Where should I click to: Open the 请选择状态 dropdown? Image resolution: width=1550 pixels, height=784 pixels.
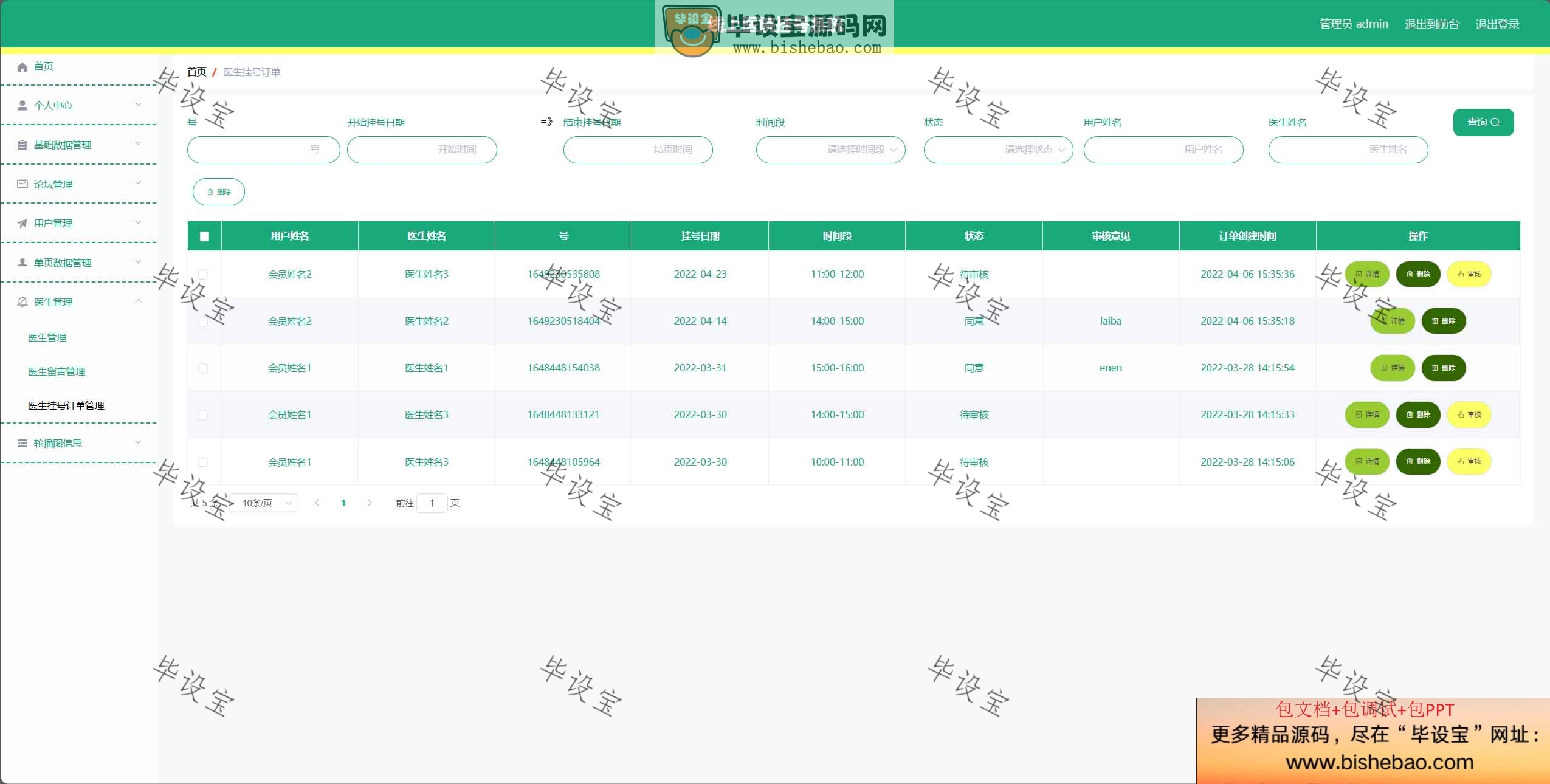(998, 150)
